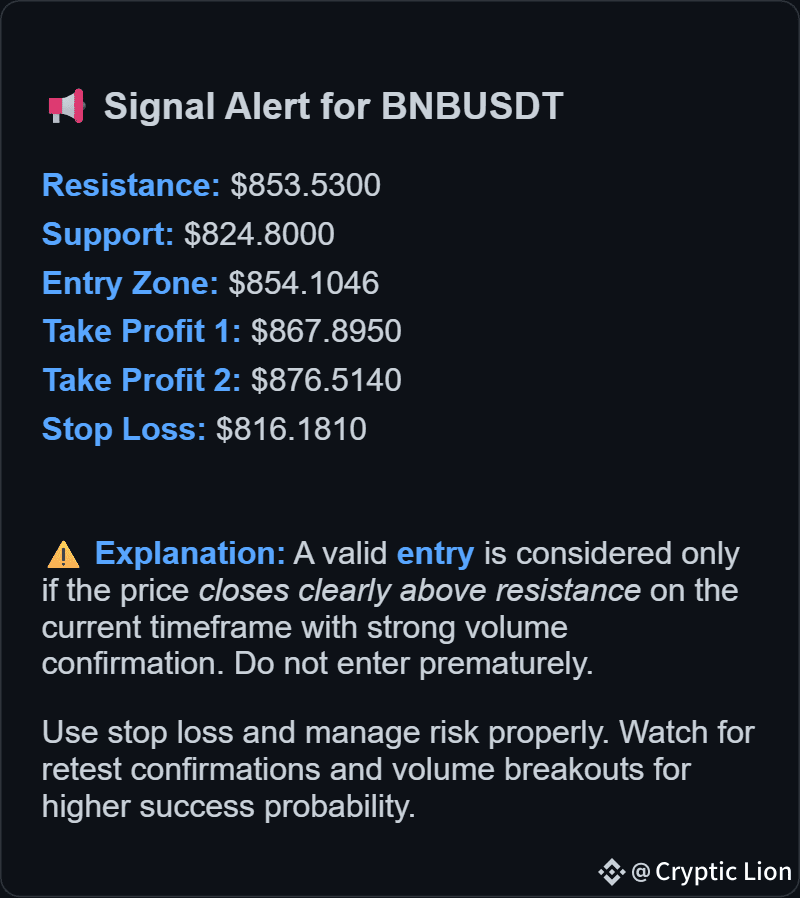800x898 pixels.
Task: Click the Binance logo near Cryptic Lion
Action: pyautogui.click(x=612, y=872)
